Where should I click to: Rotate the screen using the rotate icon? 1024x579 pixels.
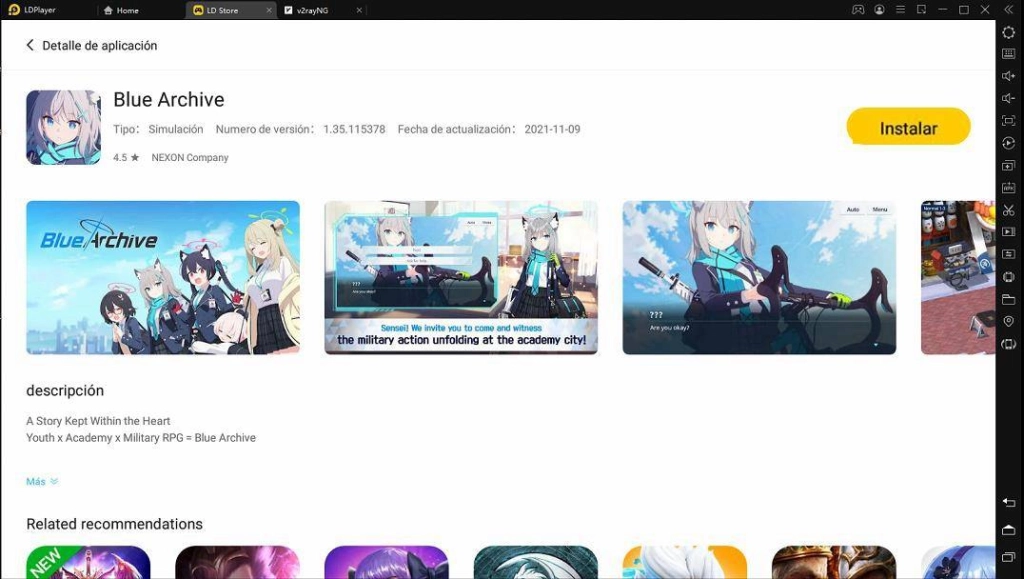click(1008, 344)
